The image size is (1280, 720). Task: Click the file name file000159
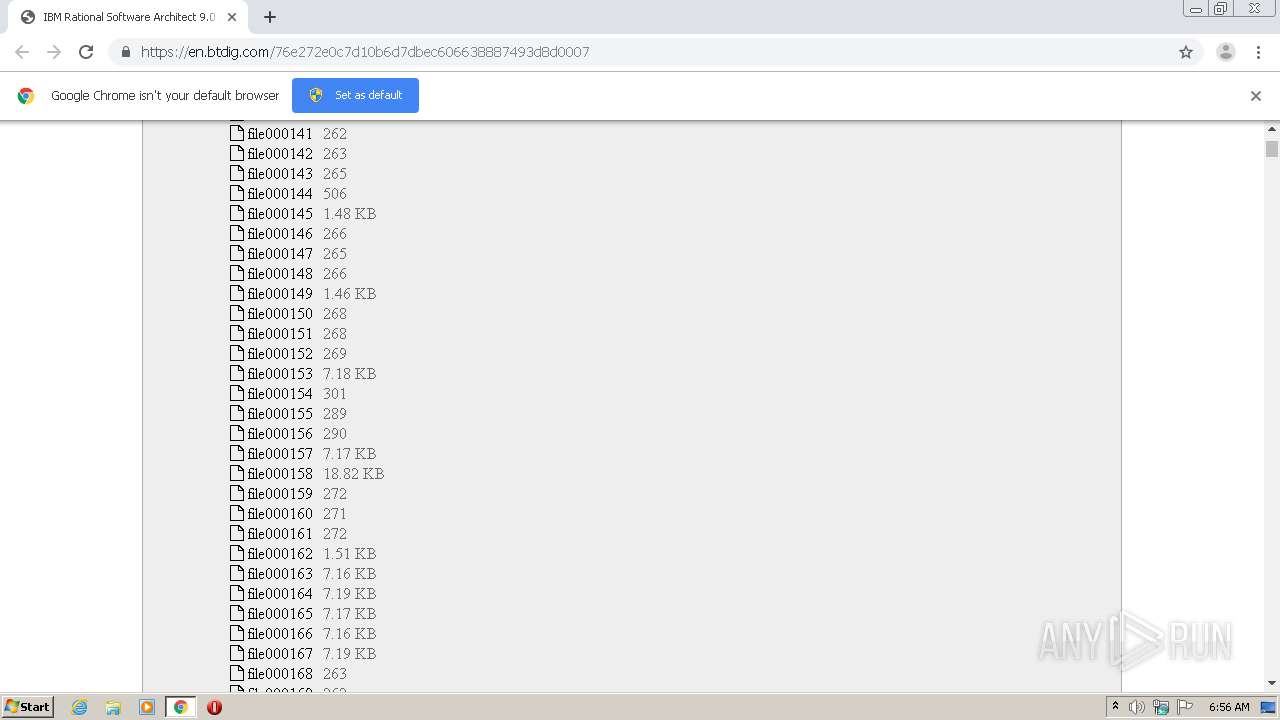pyautogui.click(x=280, y=494)
